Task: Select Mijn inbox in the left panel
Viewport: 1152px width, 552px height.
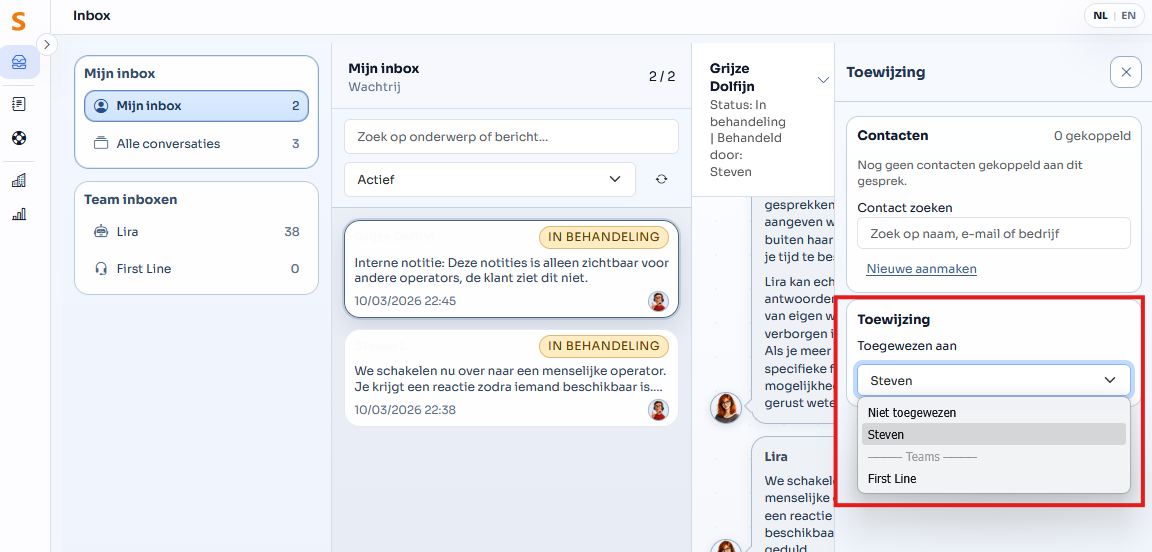Action: (196, 106)
